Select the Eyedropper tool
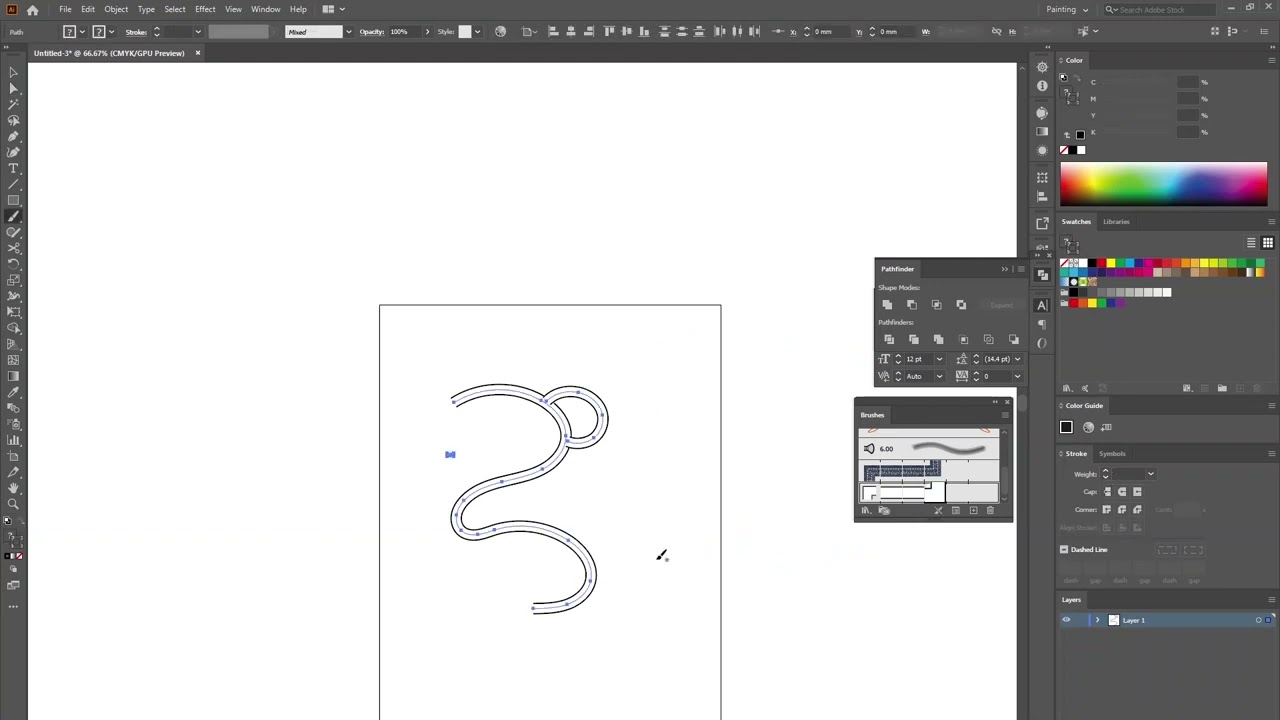The image size is (1280, 720). (13, 392)
